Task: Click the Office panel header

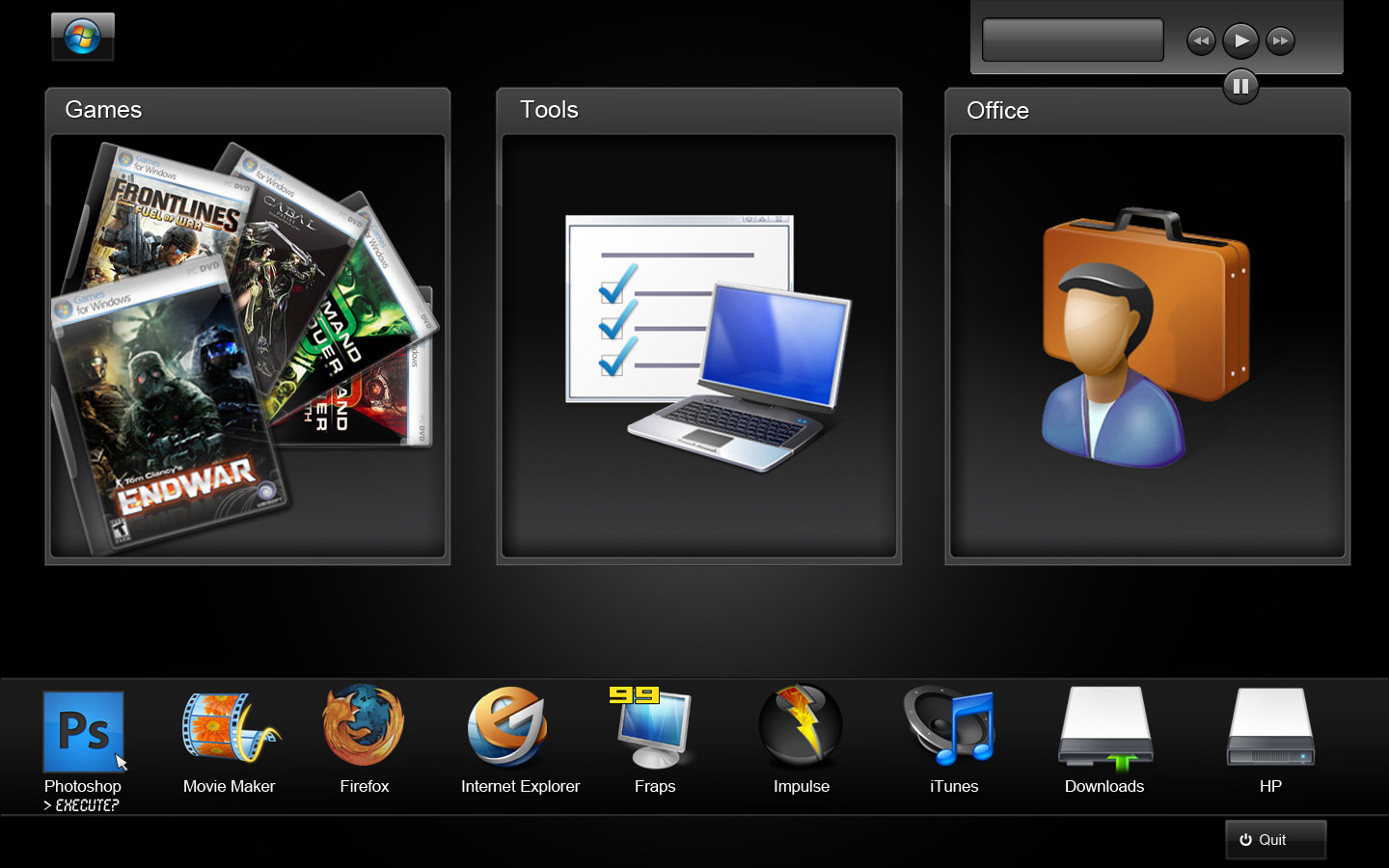Action: click(x=1147, y=110)
